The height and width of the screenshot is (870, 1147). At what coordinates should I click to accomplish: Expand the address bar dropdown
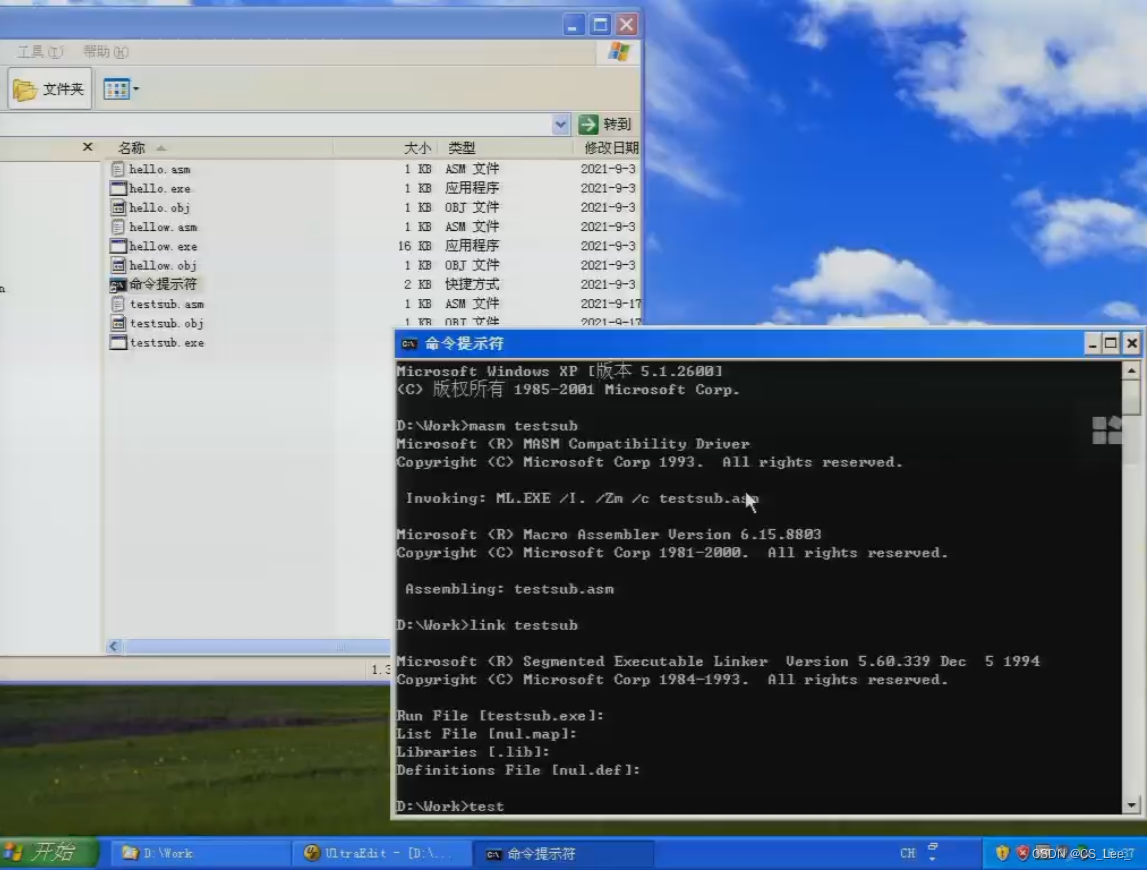(x=560, y=124)
